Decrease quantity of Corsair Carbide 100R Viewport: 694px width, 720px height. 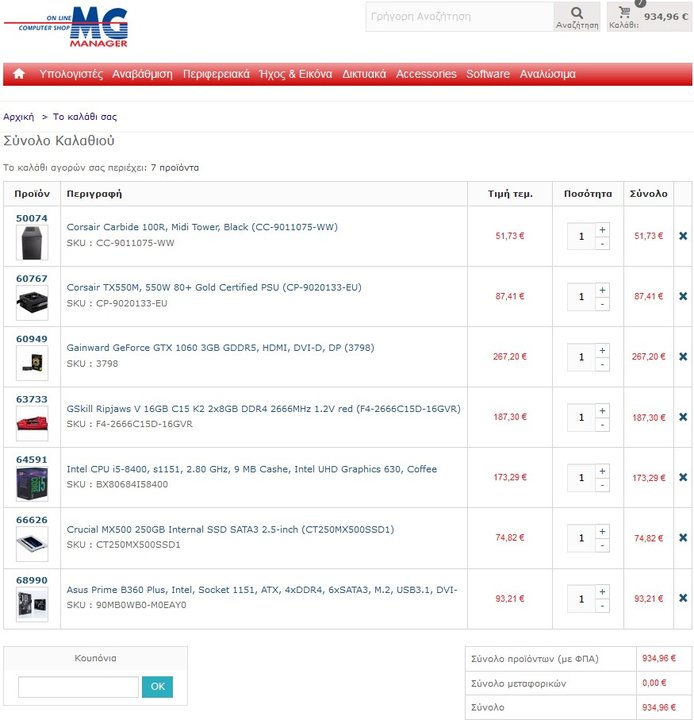point(602,243)
